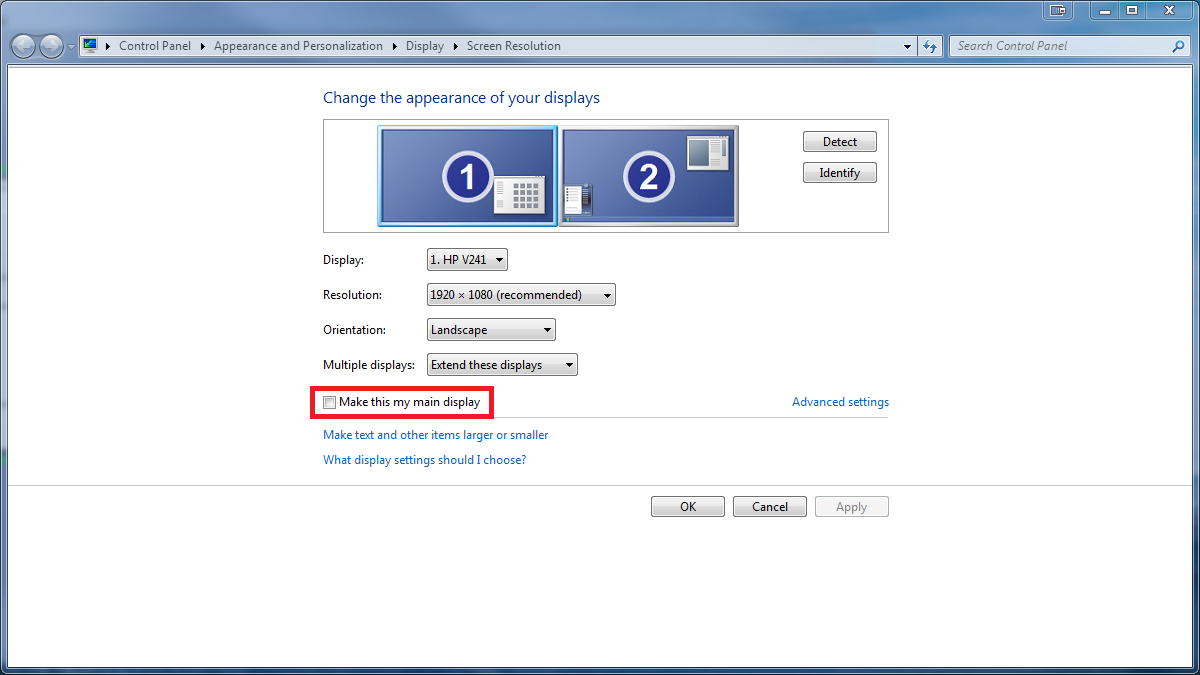The height and width of the screenshot is (675, 1200).
Task: Open the Orientation dropdown set to Landscape
Action: tap(491, 330)
